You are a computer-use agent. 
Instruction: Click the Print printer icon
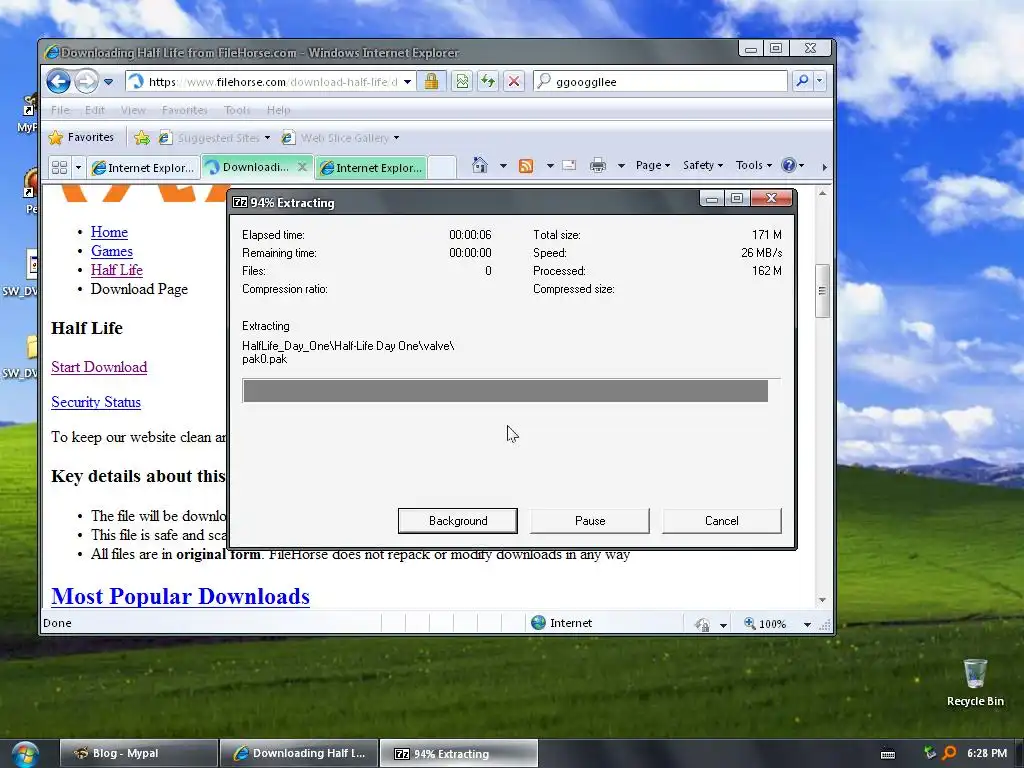pyautogui.click(x=598, y=165)
